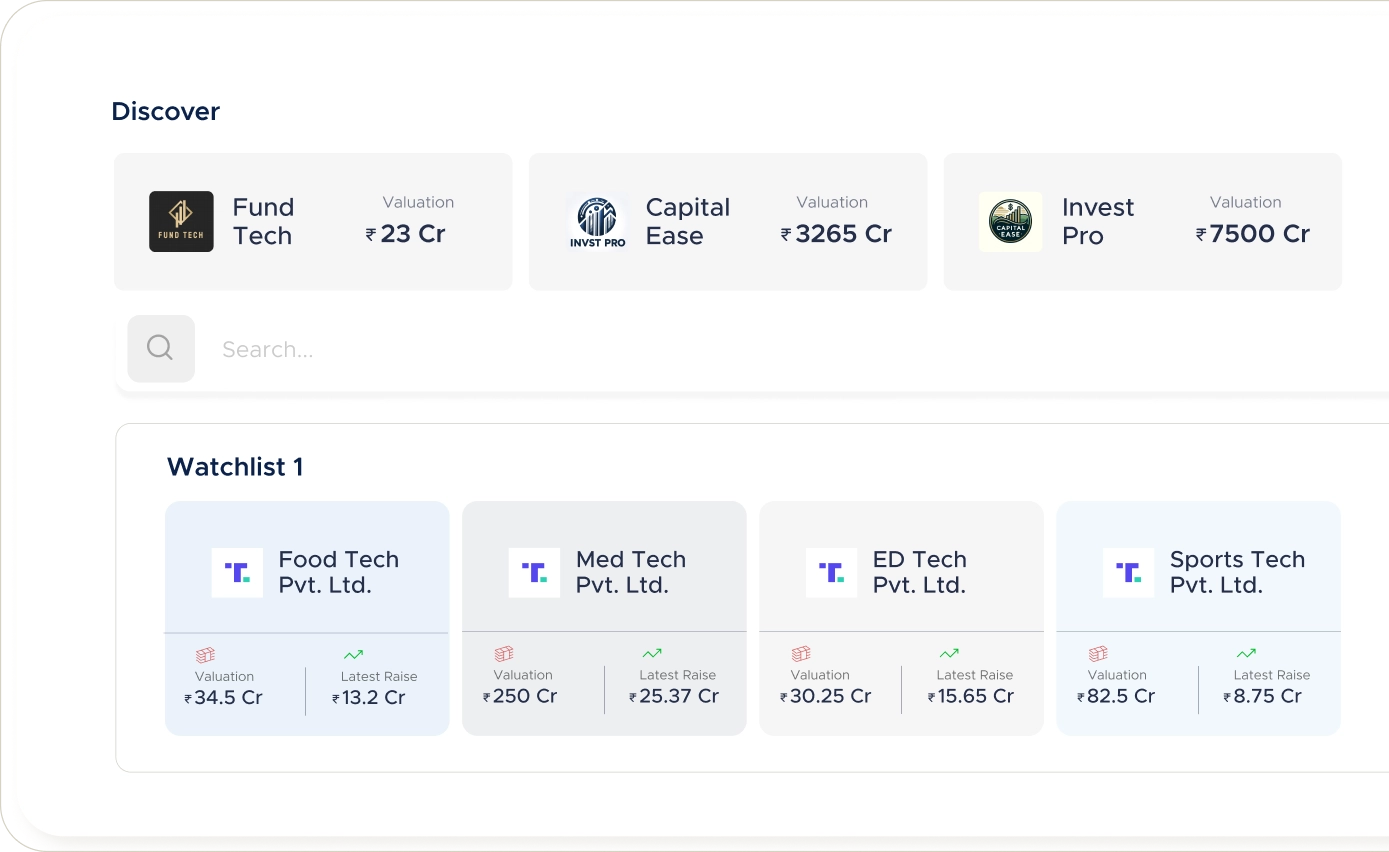Open the Discover section heading
Screen dimensions: 1389x852
point(166,111)
